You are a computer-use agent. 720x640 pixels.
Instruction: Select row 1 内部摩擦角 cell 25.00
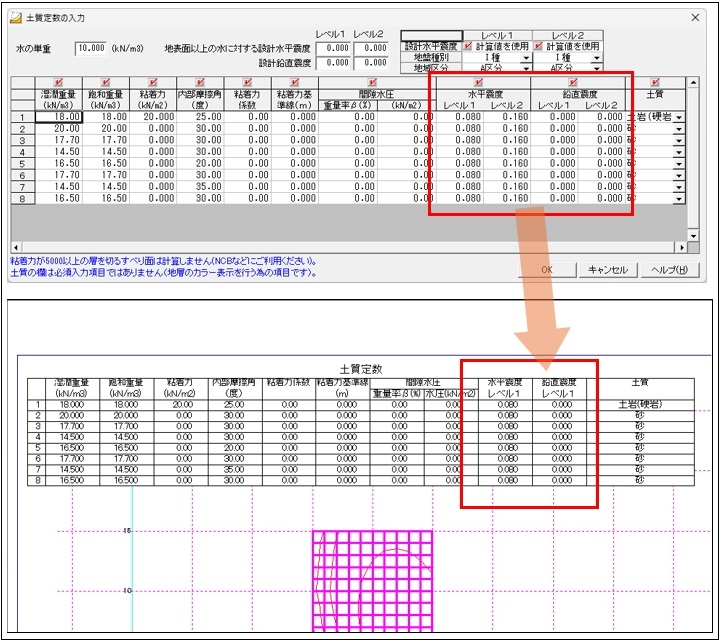(x=200, y=117)
